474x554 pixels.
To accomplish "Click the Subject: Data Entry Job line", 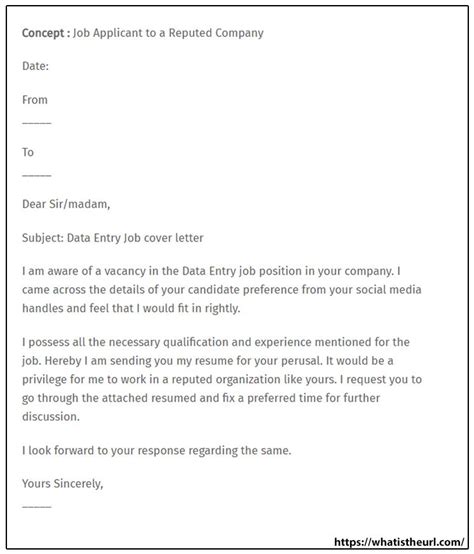I will click(x=113, y=238).
